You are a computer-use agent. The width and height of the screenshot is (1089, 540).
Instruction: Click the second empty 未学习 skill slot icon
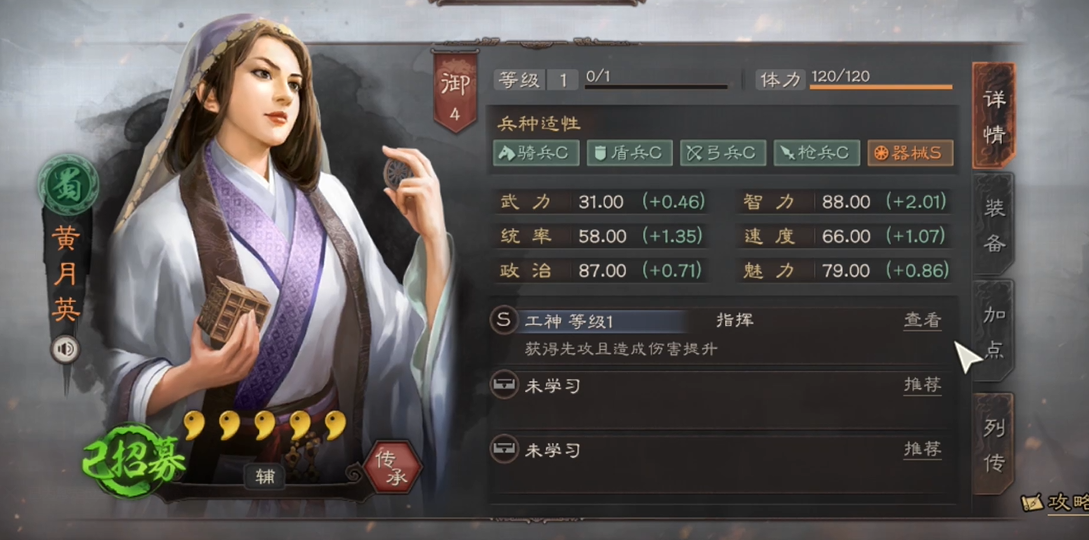click(504, 449)
